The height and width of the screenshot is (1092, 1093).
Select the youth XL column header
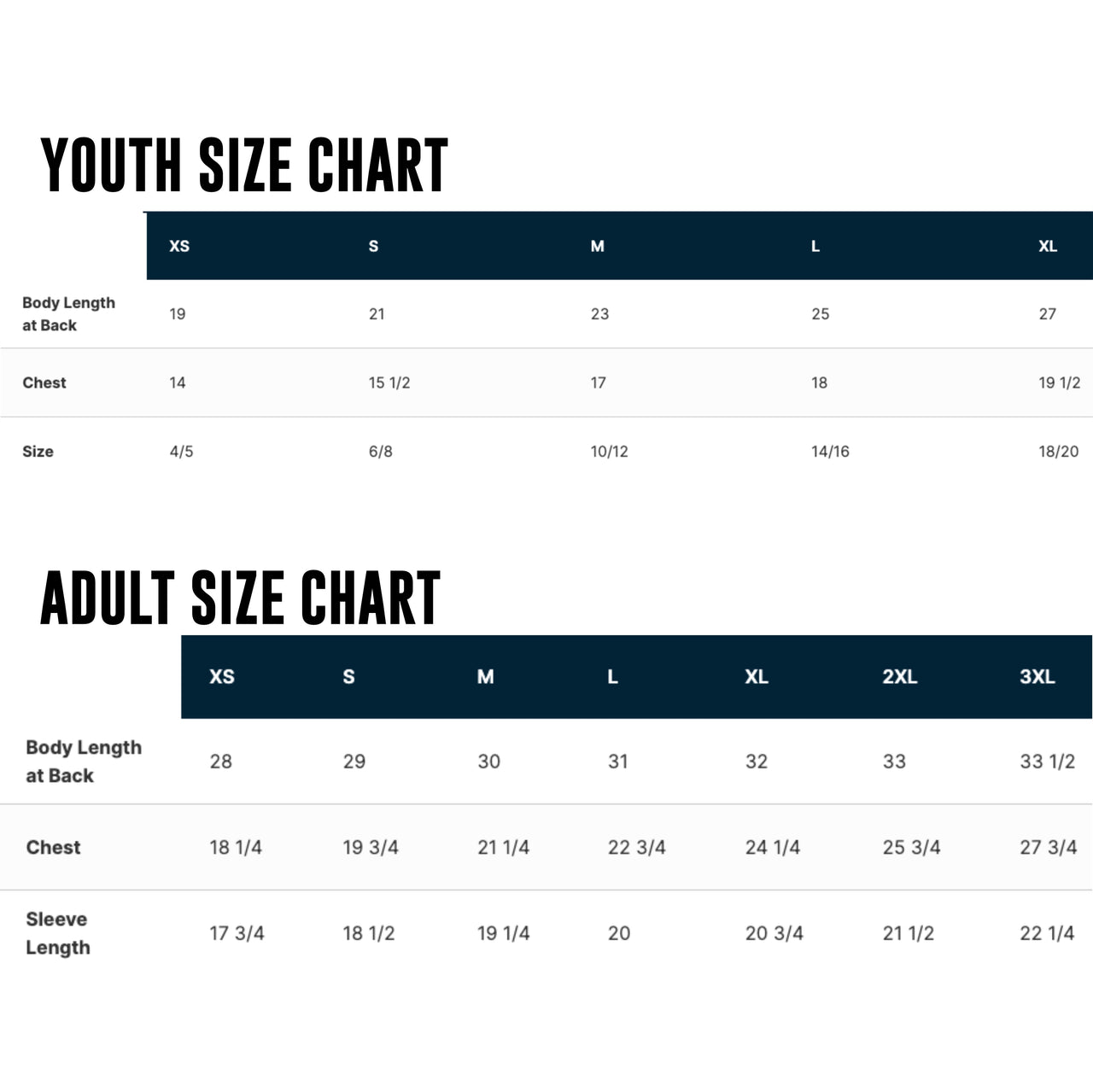pyautogui.click(x=1048, y=246)
